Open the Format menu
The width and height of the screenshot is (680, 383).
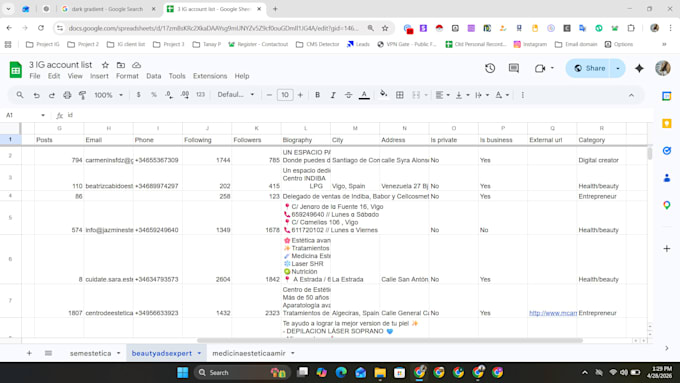[127, 76]
